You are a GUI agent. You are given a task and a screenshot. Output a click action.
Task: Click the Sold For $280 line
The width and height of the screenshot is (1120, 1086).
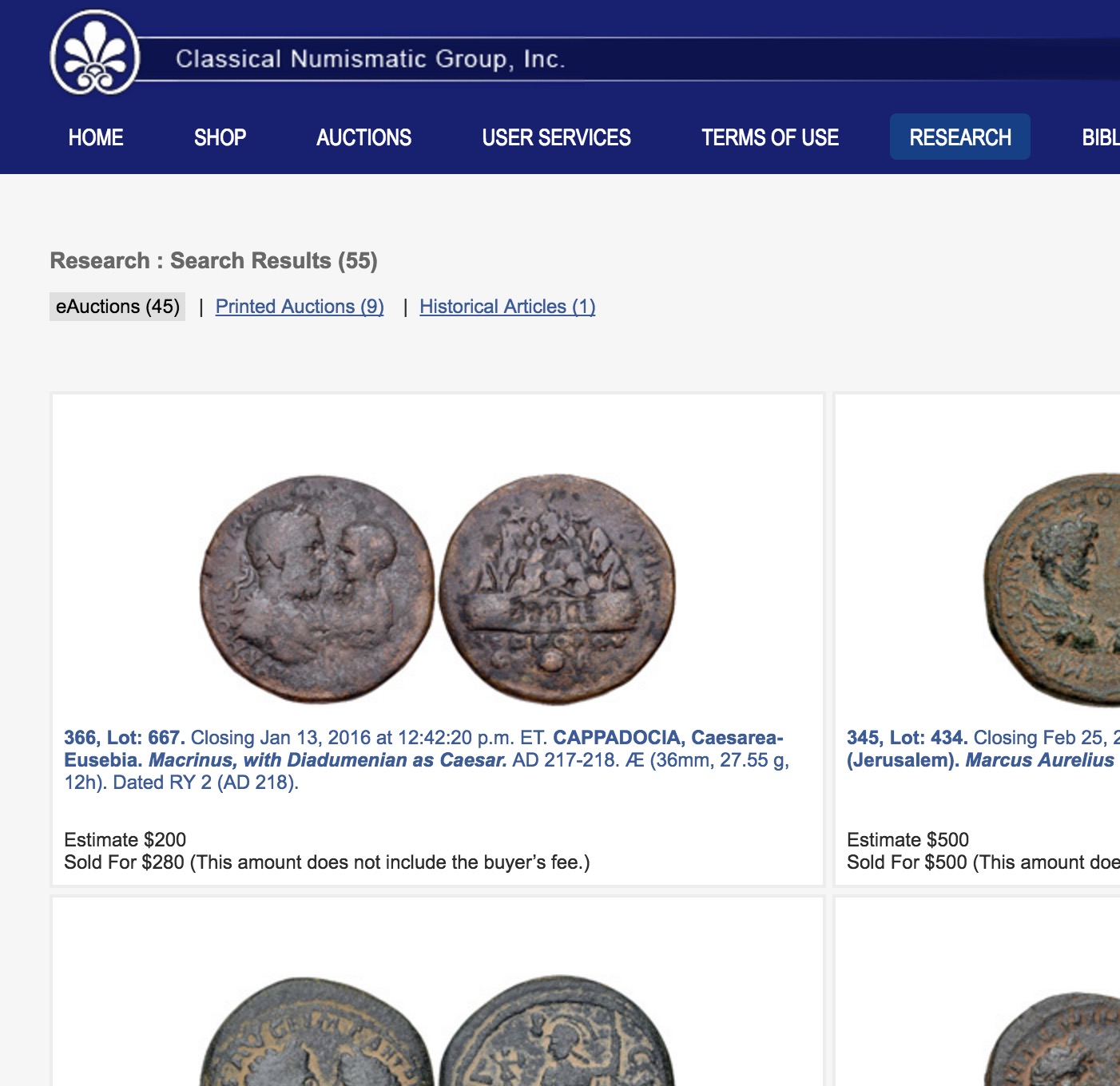pyautogui.click(x=327, y=862)
